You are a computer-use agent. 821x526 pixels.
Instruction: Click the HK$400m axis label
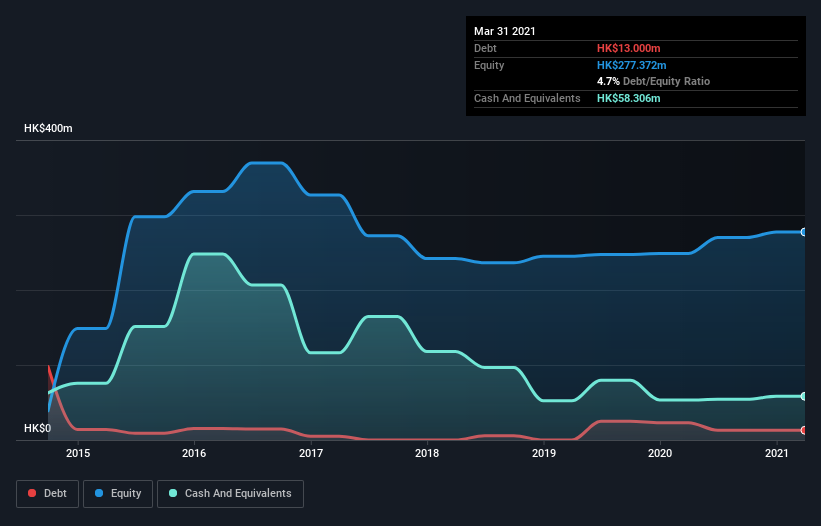click(x=48, y=128)
